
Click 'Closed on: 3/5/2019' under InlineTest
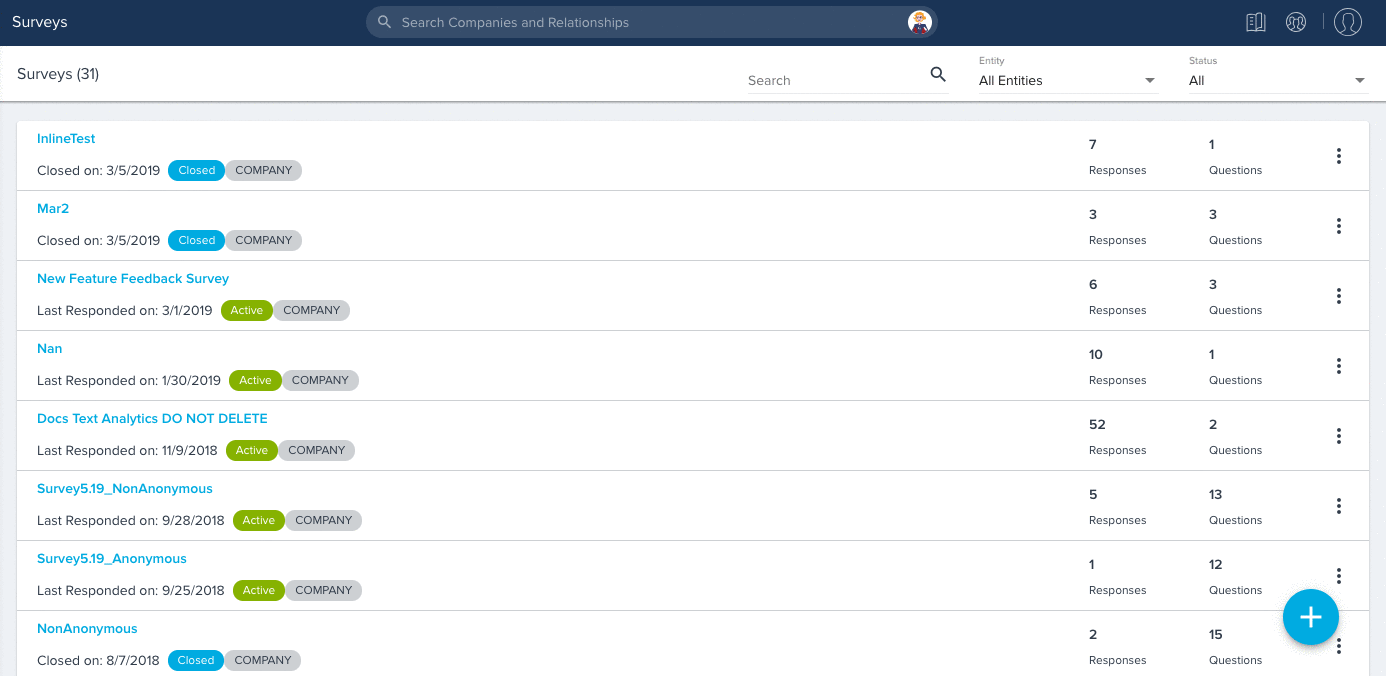pos(98,171)
